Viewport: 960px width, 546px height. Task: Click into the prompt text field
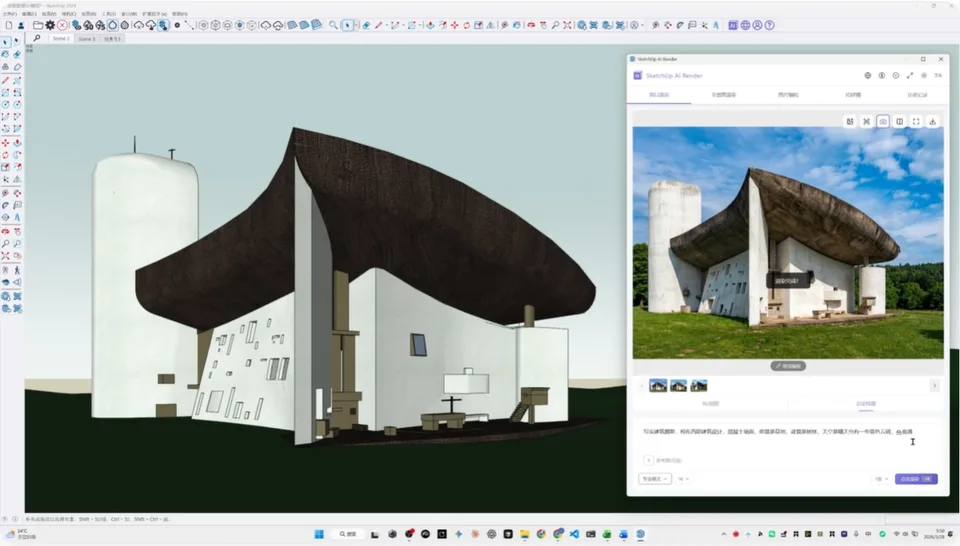[787, 439]
